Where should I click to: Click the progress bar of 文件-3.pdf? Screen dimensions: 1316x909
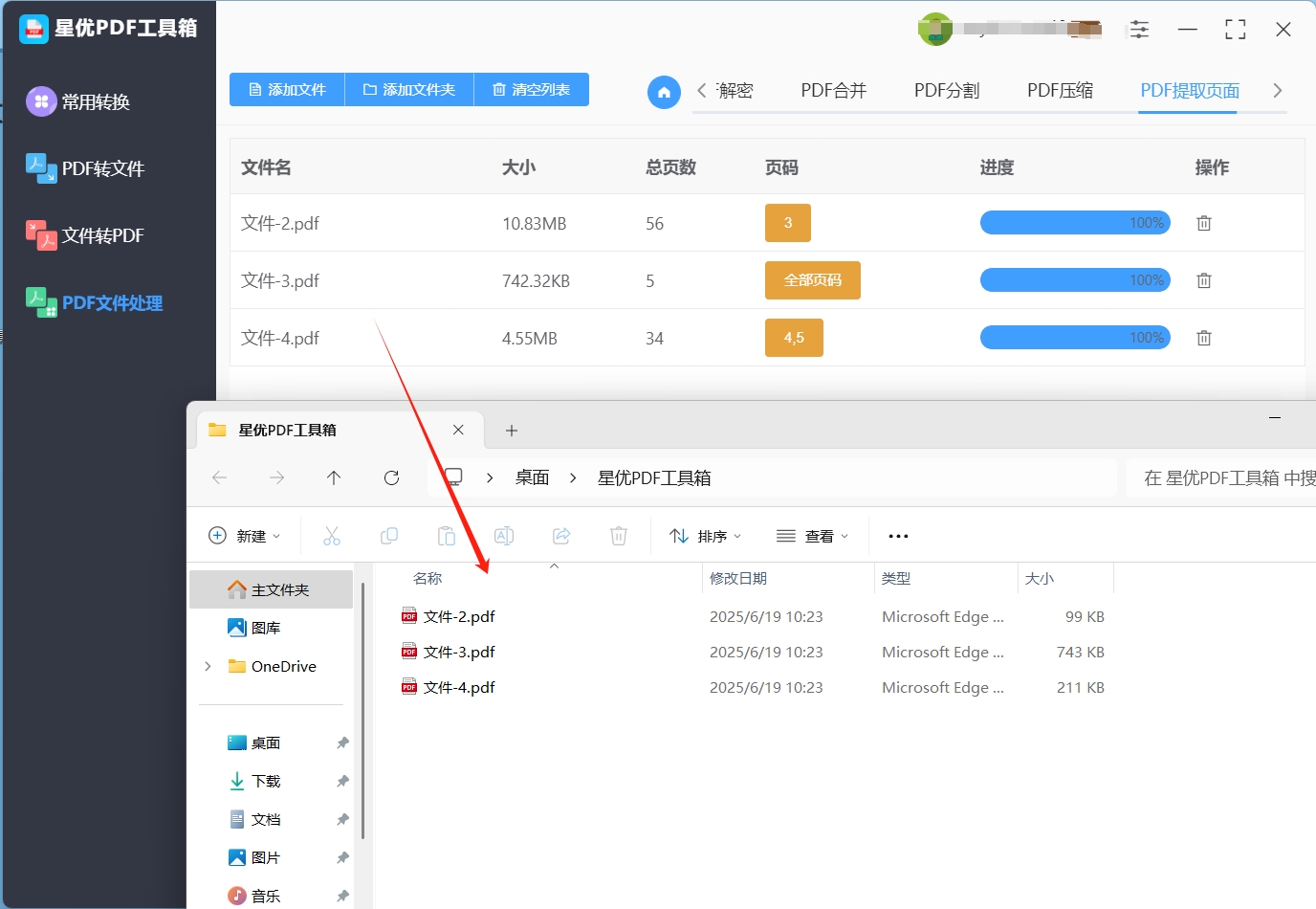[1075, 280]
